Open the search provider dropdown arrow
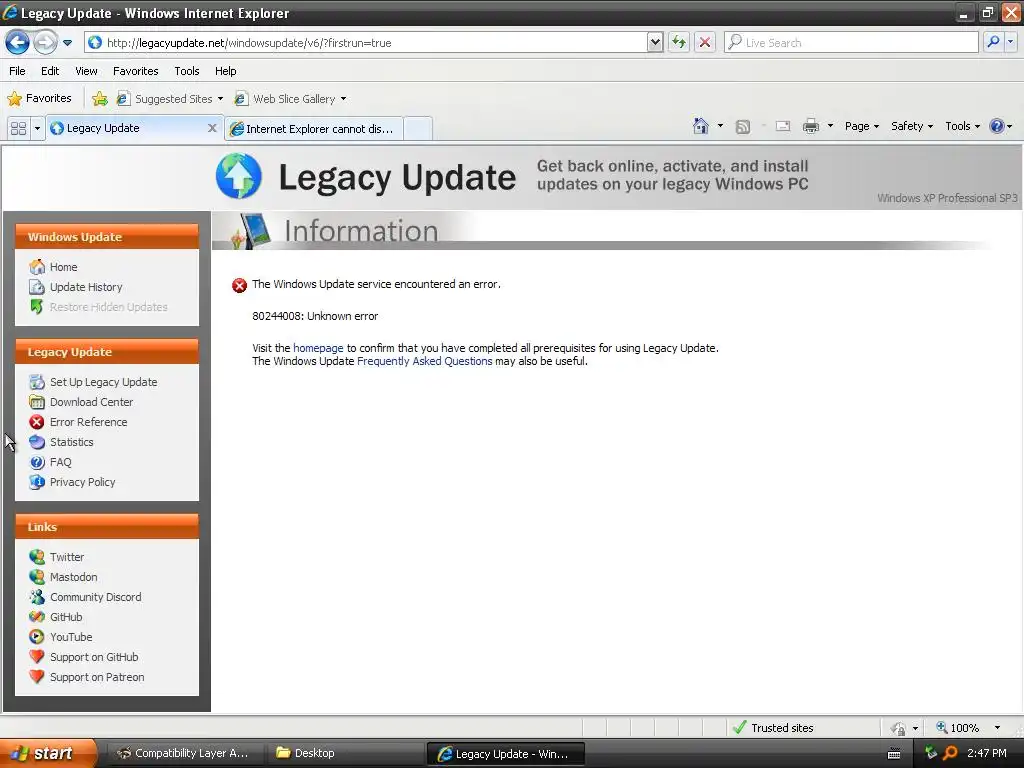This screenshot has width=1024, height=768. (x=1010, y=42)
